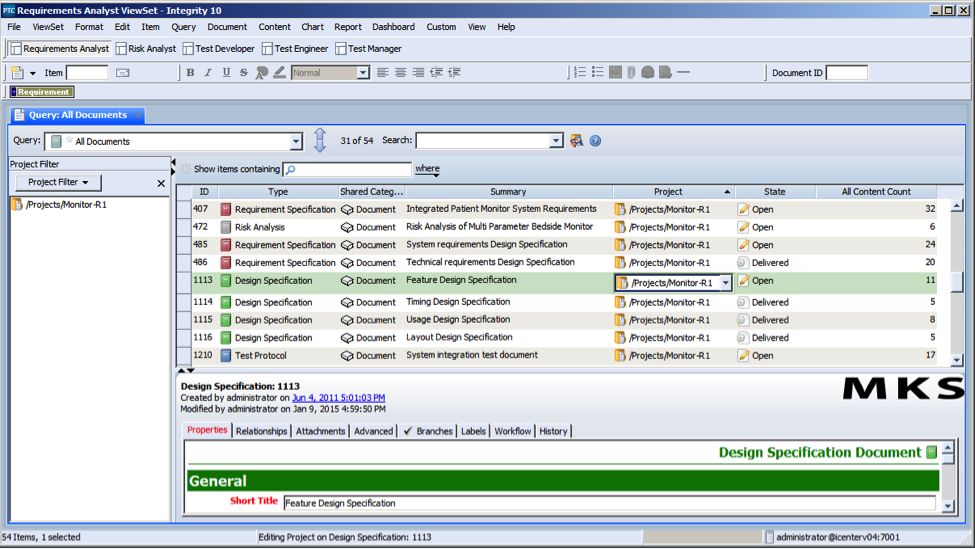Click the insert horizontal line icon
Image resolution: width=975 pixels, height=549 pixels.
[683, 73]
